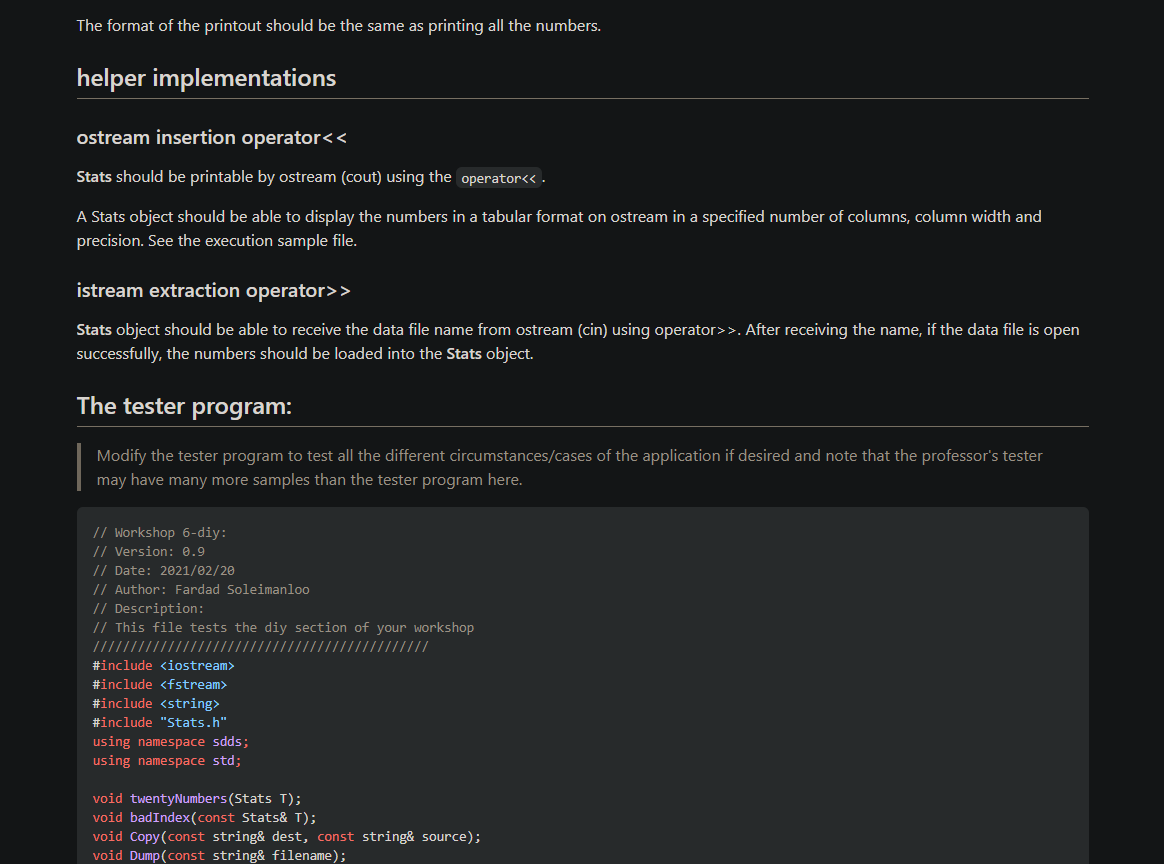Click the 'helper implementations' section heading

[x=206, y=77]
